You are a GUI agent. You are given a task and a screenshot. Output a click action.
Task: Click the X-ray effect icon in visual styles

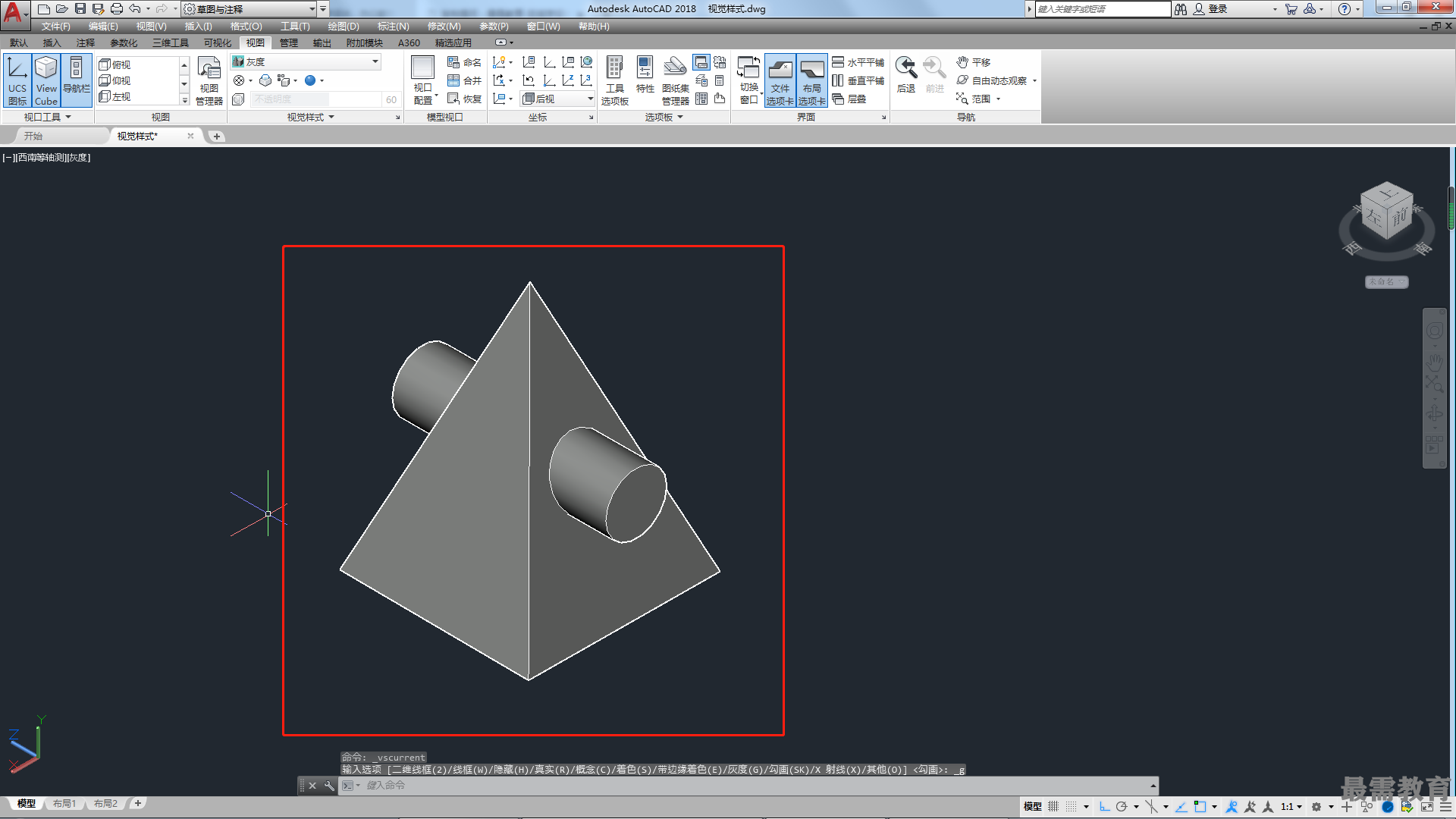click(x=265, y=80)
